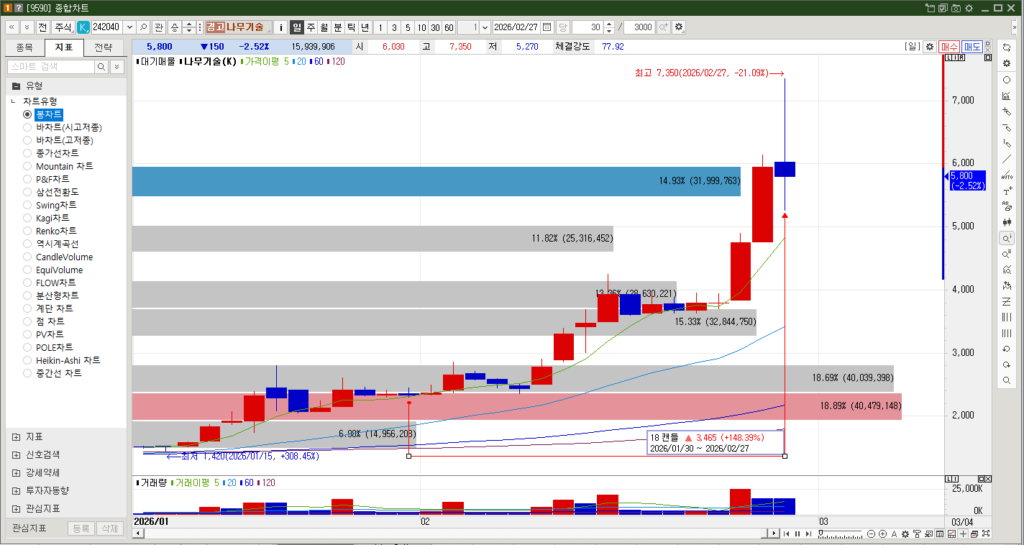
Task: Click the stock search magnifier icon
Action: 143,26
